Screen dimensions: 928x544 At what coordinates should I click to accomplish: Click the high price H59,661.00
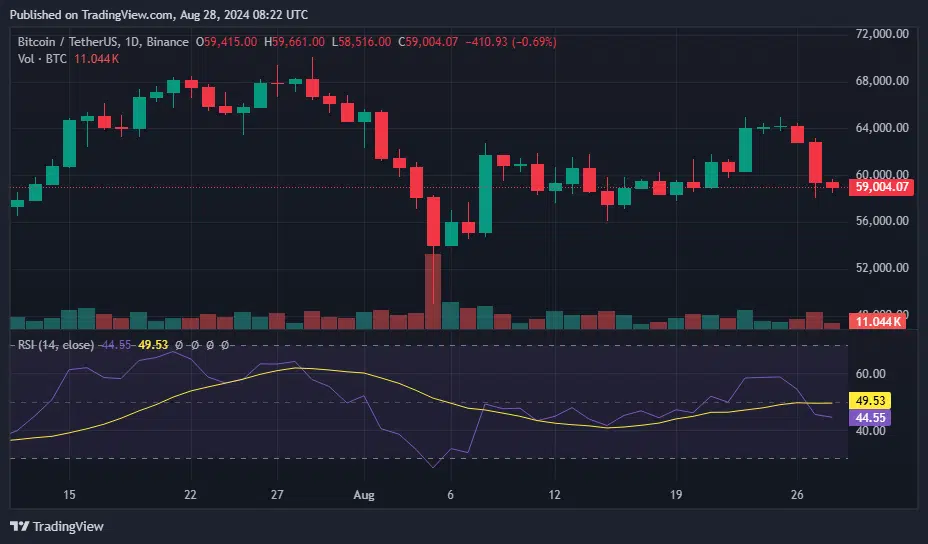[x=294, y=42]
